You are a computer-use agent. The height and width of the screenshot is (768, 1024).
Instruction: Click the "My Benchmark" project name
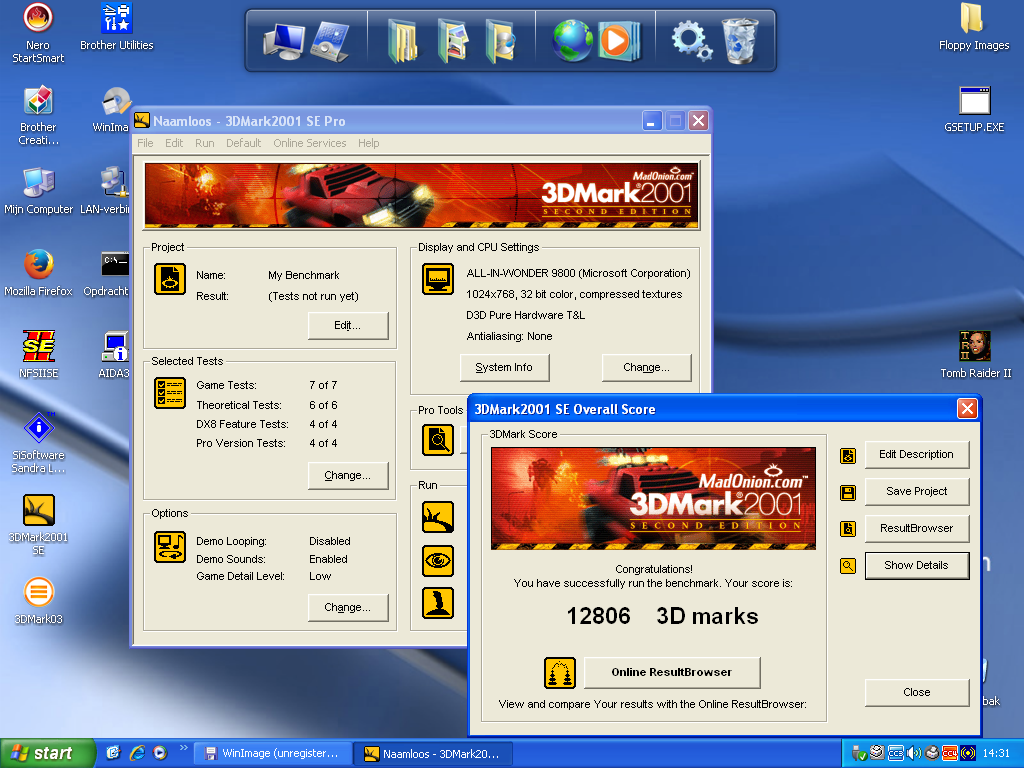304,276
